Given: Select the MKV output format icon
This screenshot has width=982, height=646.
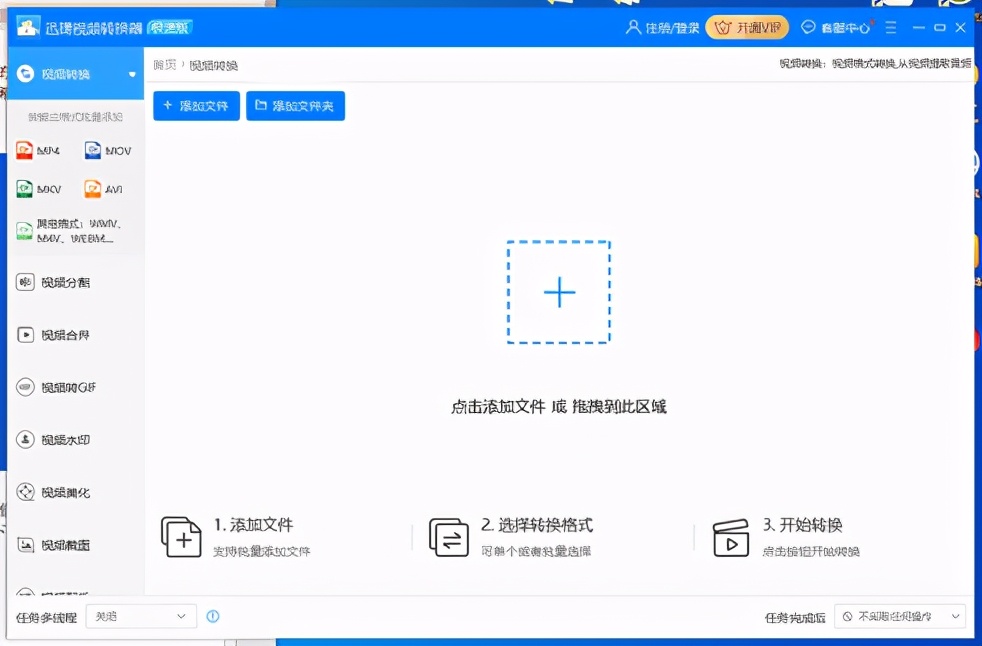Looking at the screenshot, I should tap(40, 188).
